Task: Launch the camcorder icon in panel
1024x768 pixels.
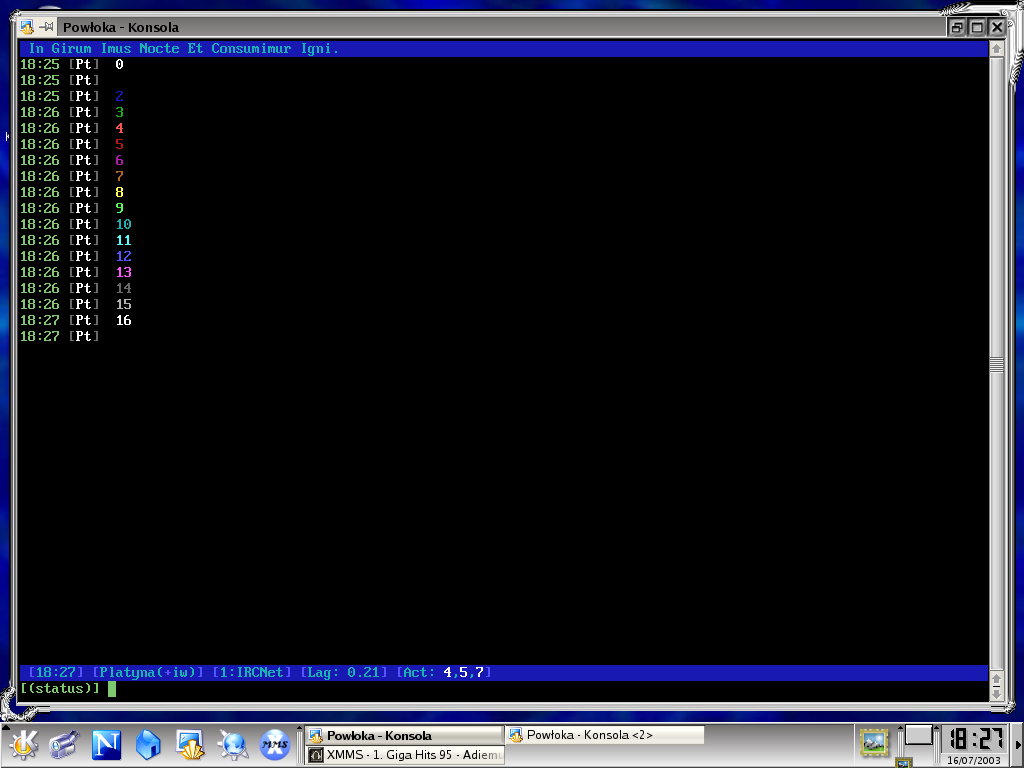Action: click(63, 744)
